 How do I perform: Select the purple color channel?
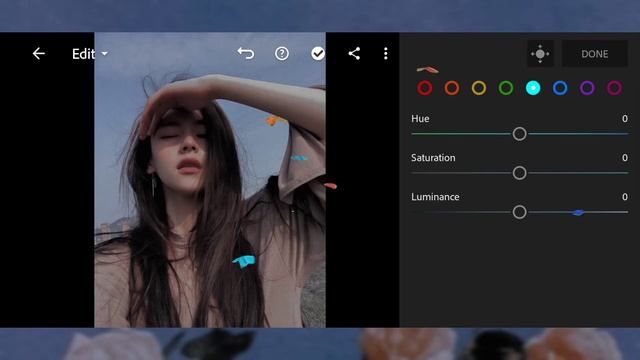[587, 88]
